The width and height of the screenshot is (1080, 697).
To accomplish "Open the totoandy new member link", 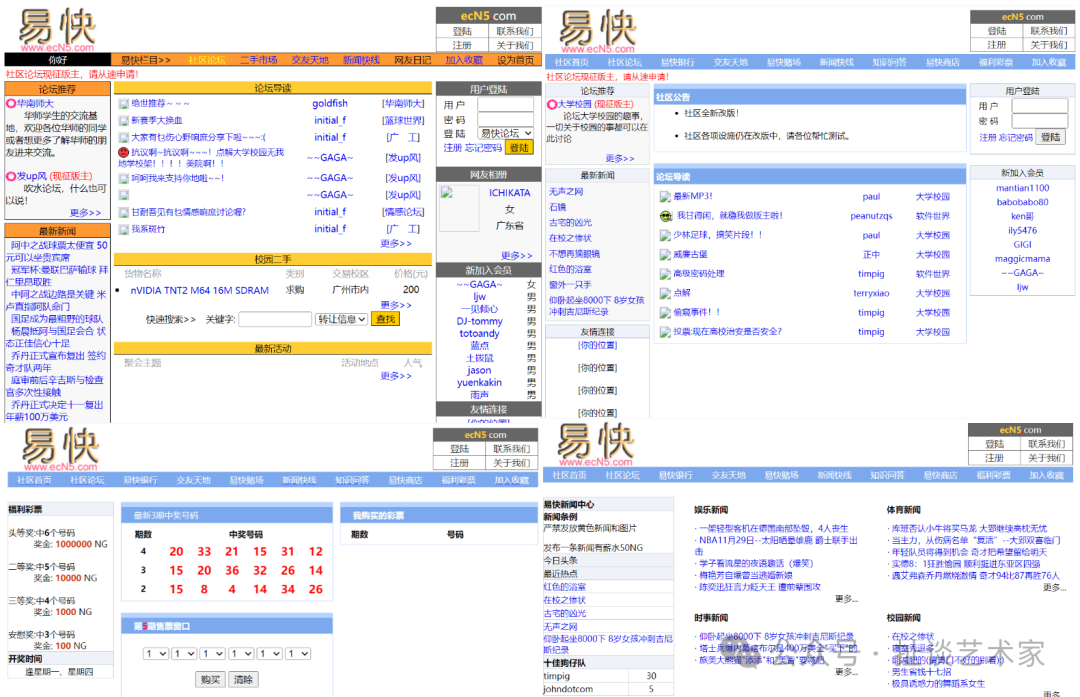I will [479, 334].
